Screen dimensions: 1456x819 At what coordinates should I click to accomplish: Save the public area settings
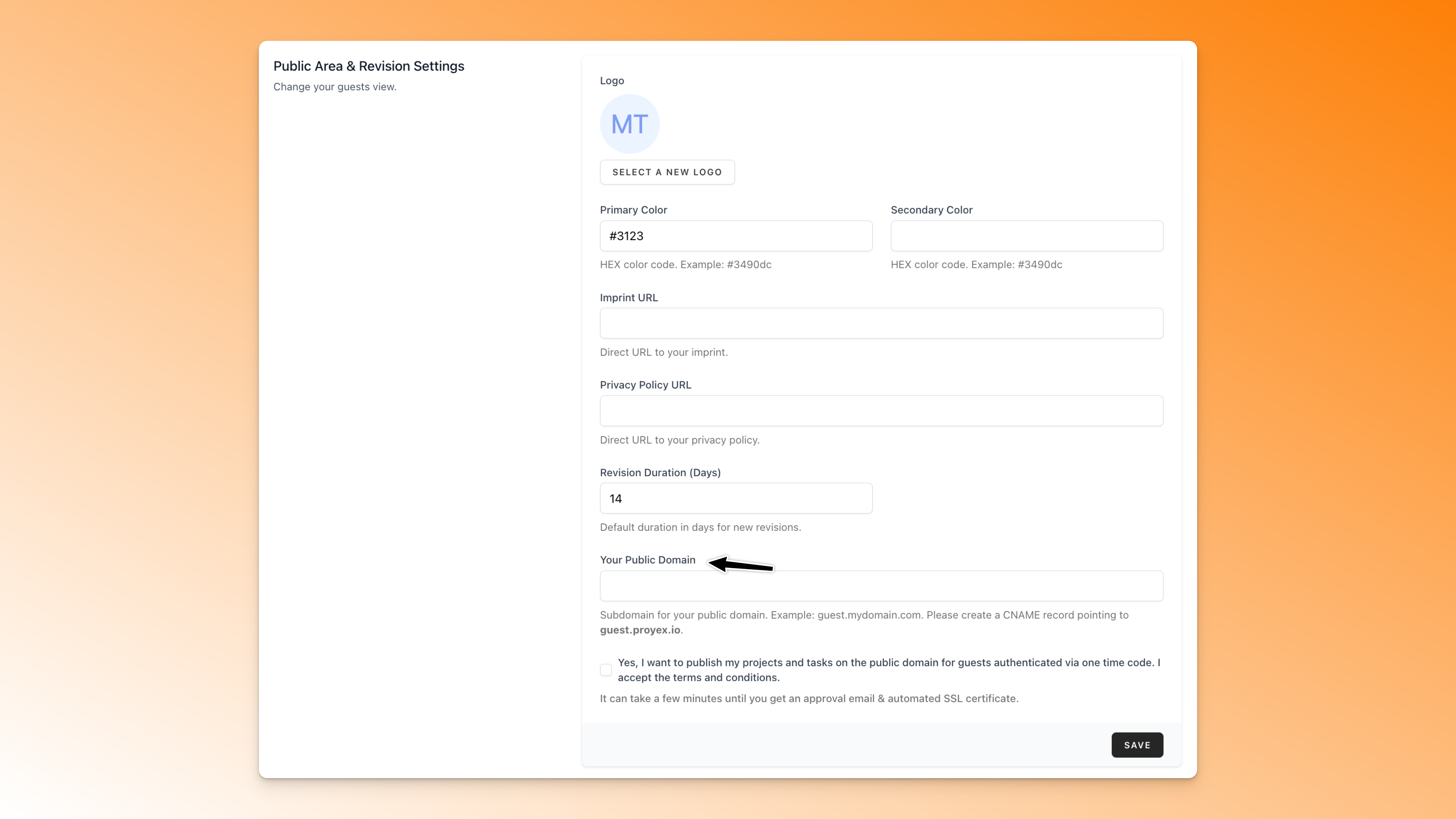point(1137,745)
